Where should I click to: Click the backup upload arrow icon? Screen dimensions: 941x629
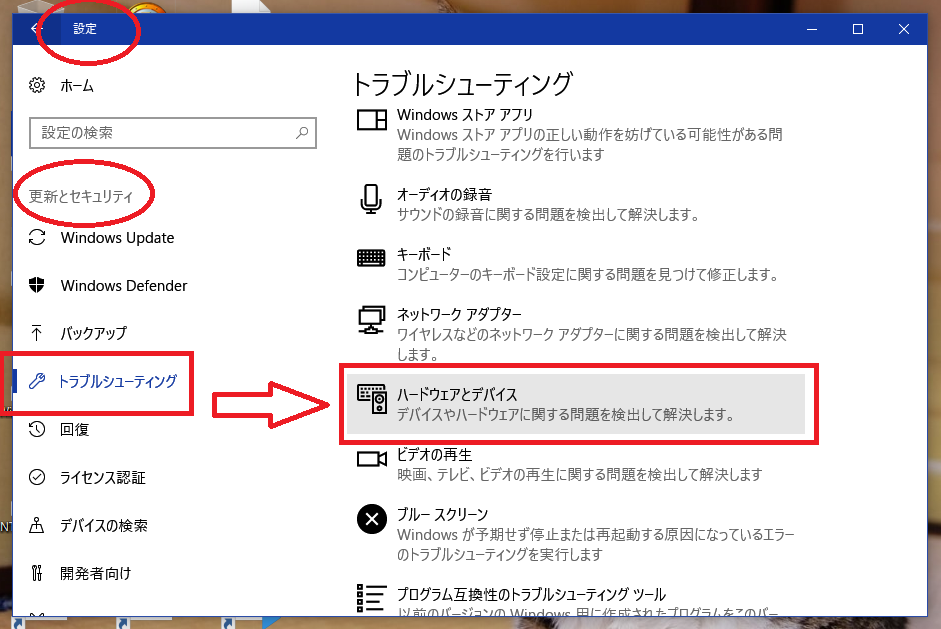click(37, 333)
